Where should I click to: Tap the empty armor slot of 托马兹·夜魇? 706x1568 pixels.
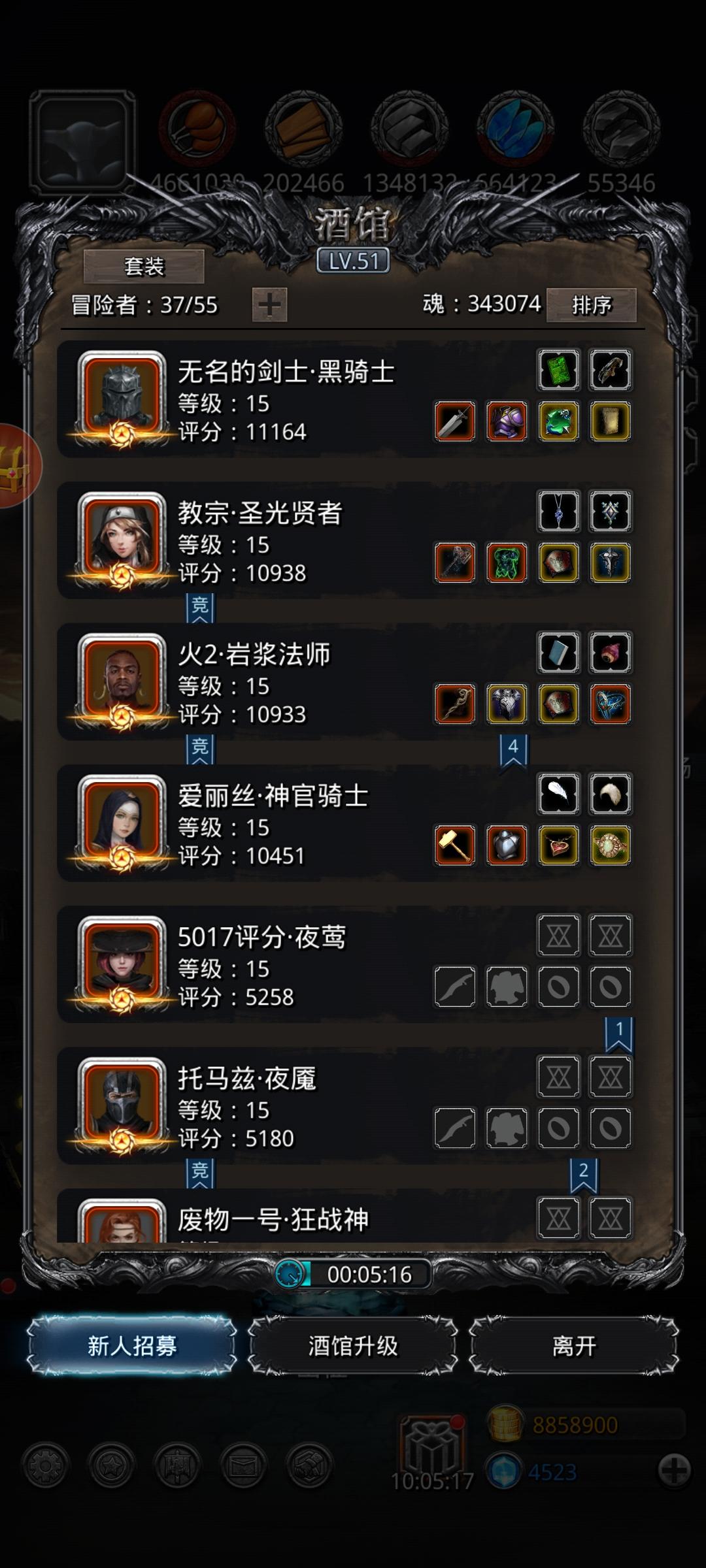(507, 1128)
